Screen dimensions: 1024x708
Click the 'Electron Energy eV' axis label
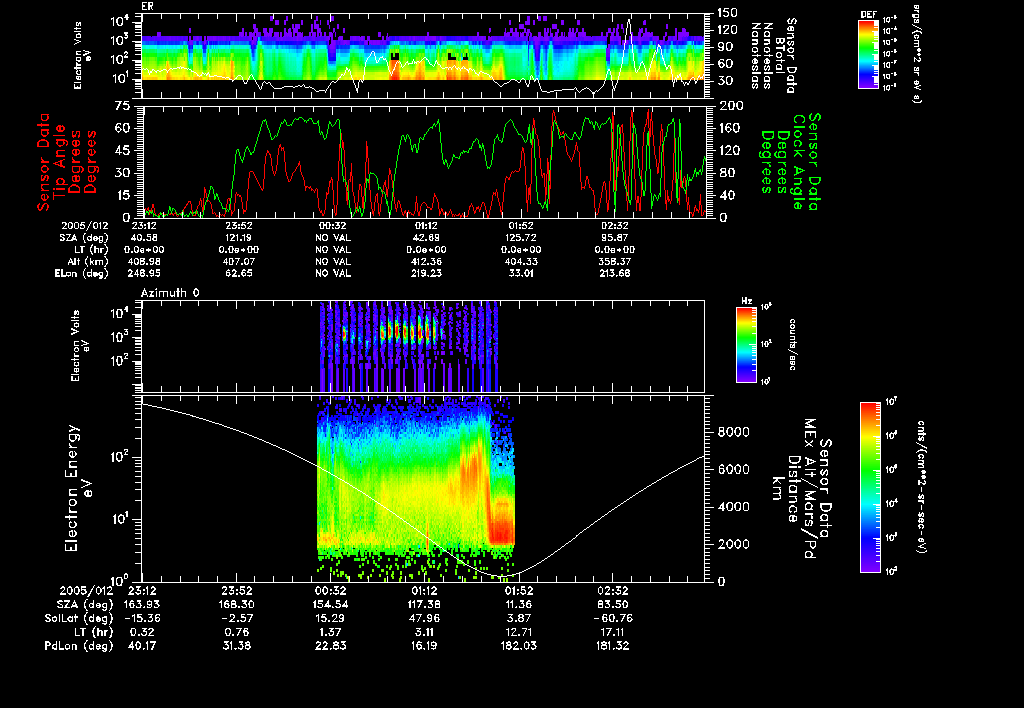click(78, 489)
